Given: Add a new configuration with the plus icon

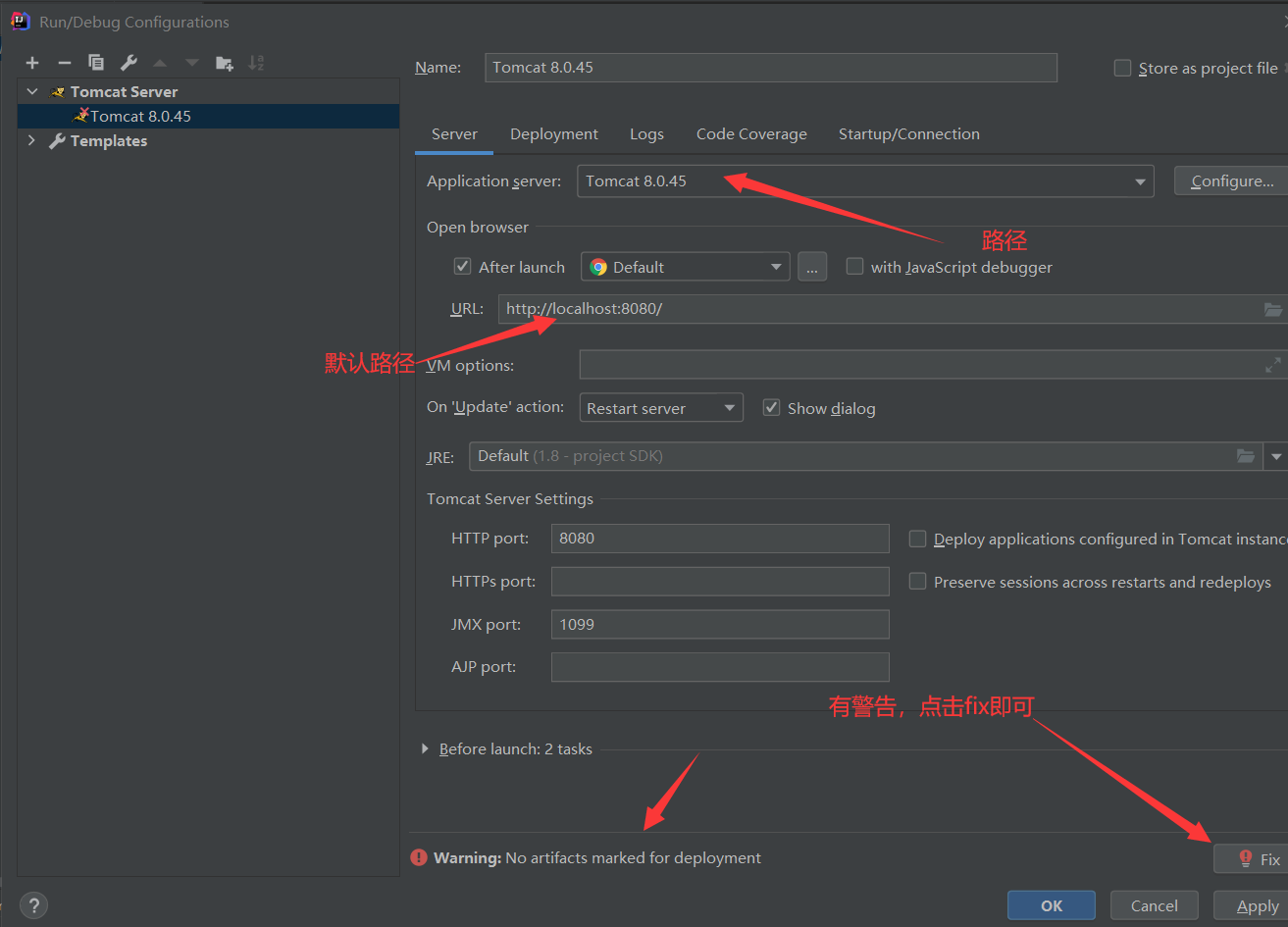Looking at the screenshot, I should [x=32, y=63].
